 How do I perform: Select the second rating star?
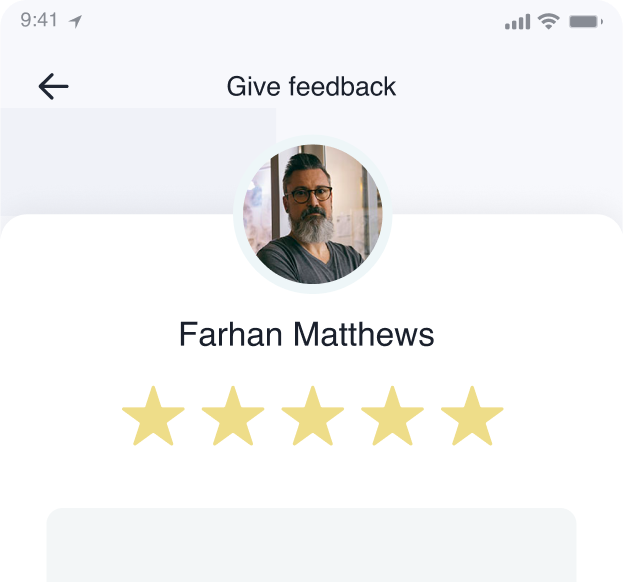click(233, 416)
